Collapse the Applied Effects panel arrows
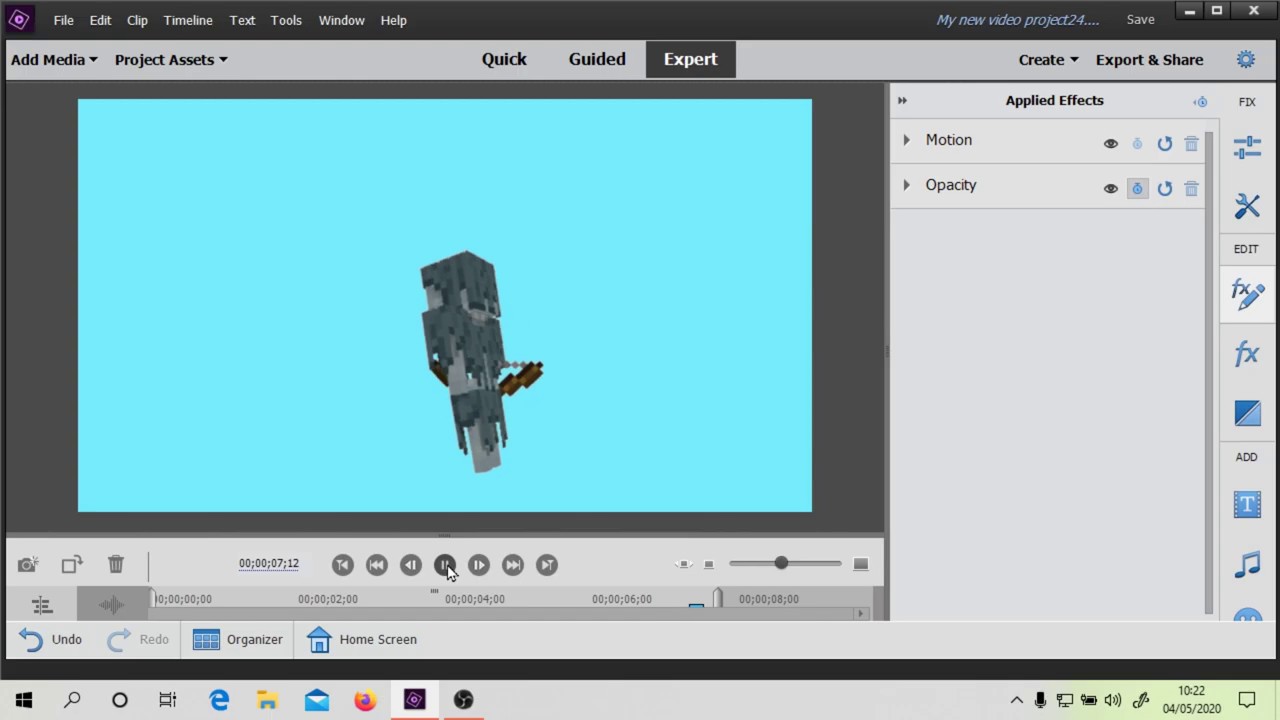The image size is (1280, 720). (902, 101)
